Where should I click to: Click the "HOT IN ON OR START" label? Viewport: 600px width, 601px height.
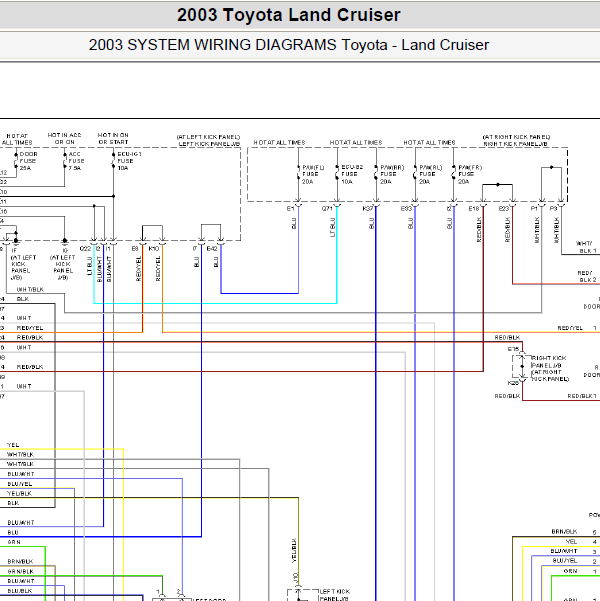coord(113,138)
